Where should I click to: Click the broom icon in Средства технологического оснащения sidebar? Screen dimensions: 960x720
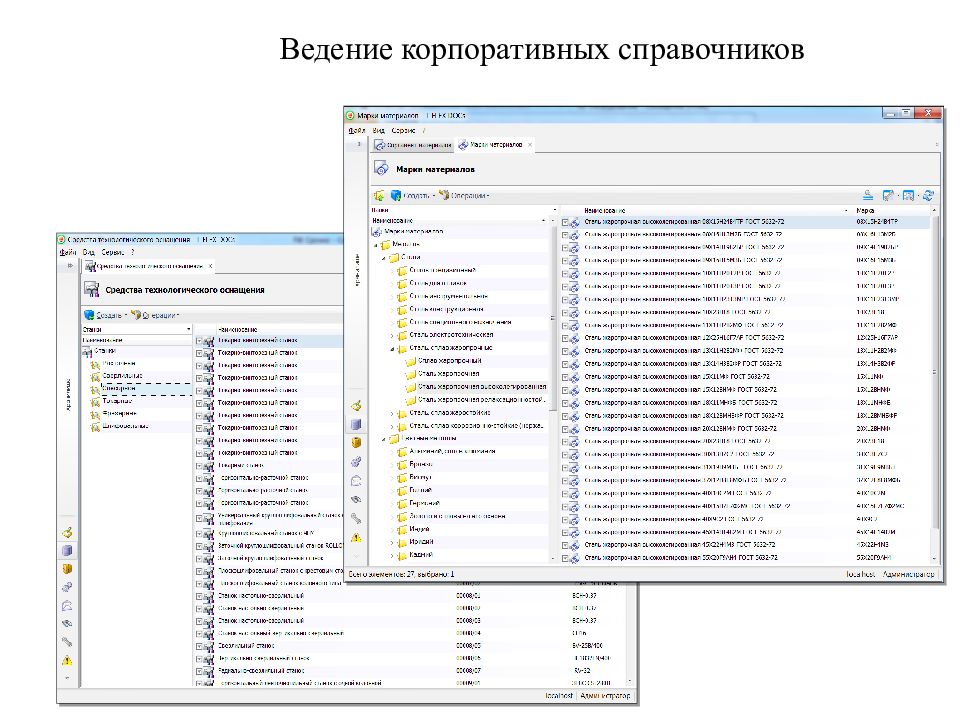[67, 532]
